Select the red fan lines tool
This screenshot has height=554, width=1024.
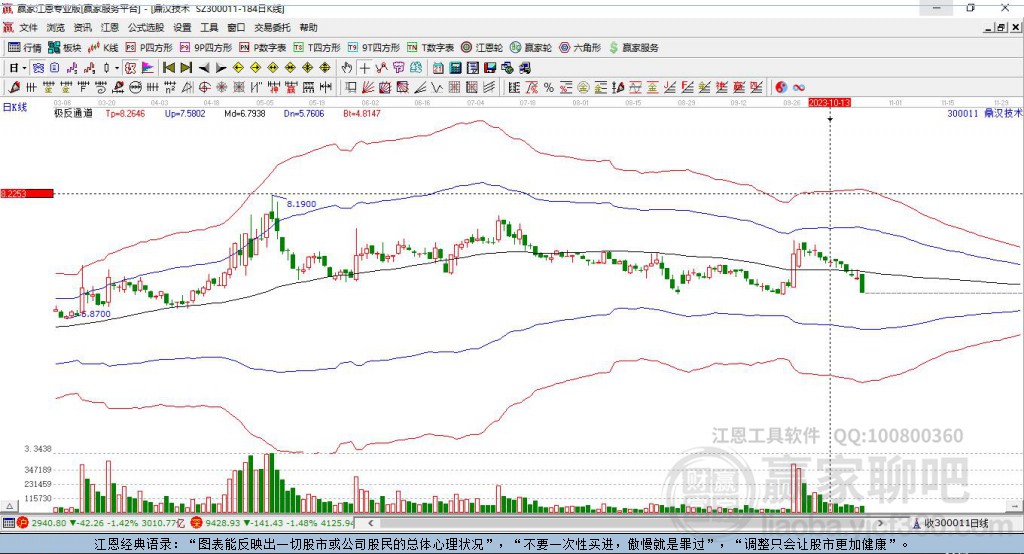click(368, 87)
